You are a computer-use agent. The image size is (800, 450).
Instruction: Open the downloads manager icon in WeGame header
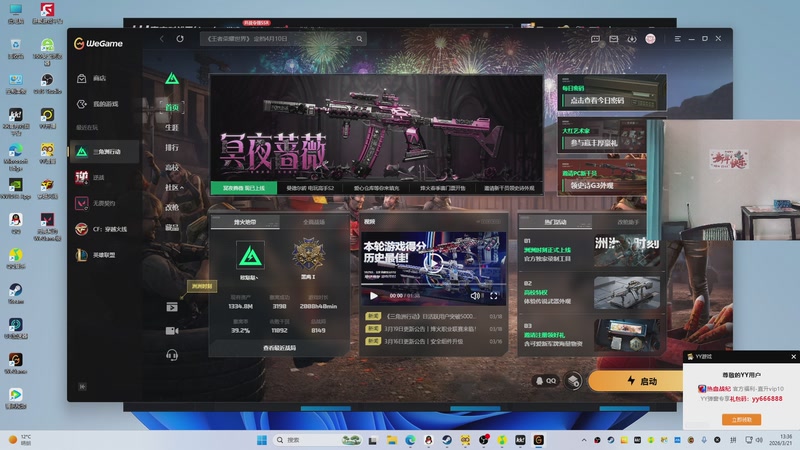(632, 39)
